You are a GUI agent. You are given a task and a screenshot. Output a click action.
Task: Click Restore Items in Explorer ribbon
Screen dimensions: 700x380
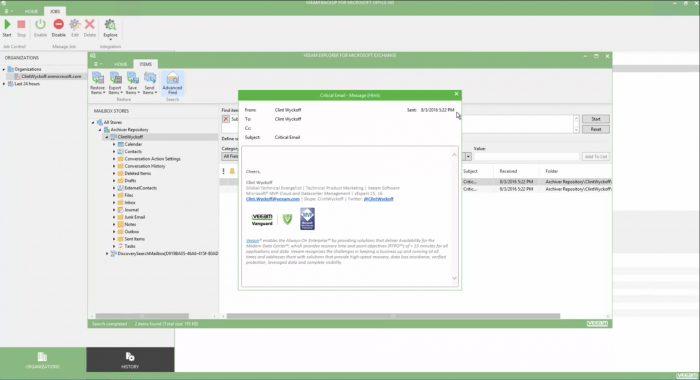click(x=97, y=83)
